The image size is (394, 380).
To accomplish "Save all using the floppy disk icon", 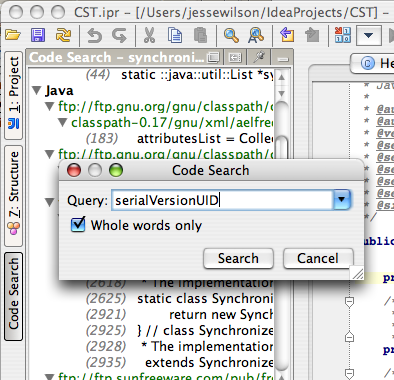I will coord(38,35).
